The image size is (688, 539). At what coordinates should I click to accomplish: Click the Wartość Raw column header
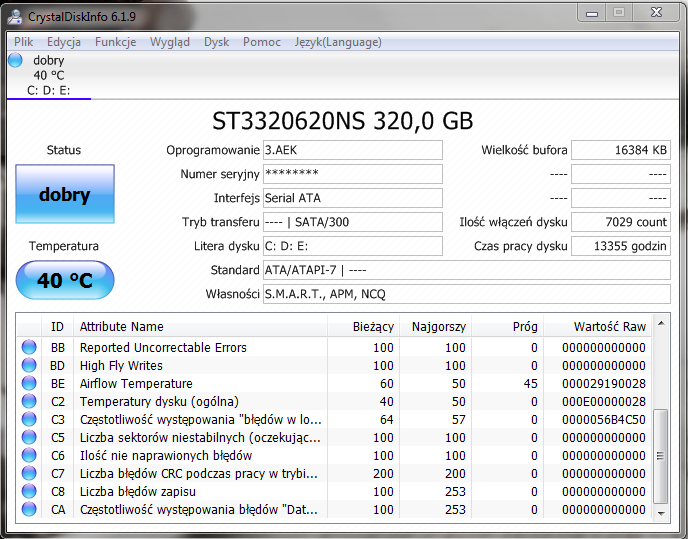pos(609,327)
